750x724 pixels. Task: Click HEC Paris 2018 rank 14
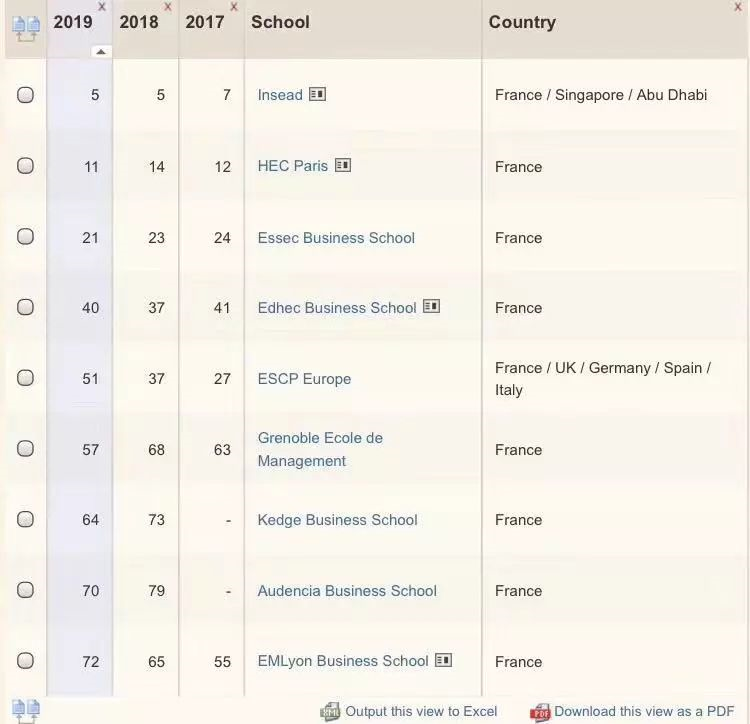(156, 167)
